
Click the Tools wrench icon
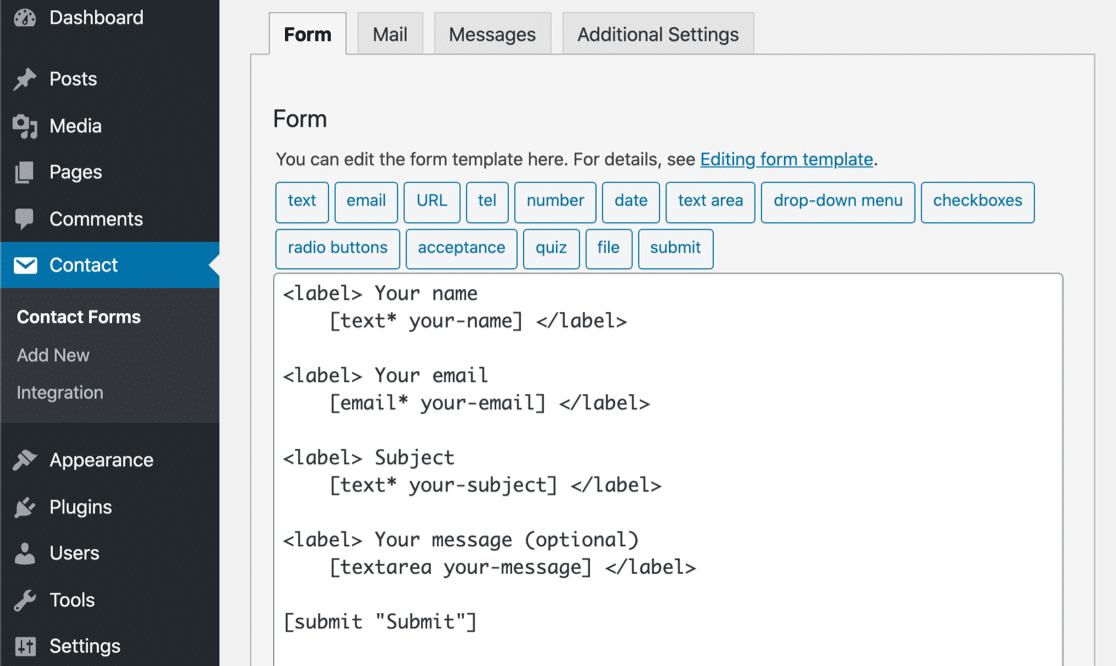tap(25, 601)
